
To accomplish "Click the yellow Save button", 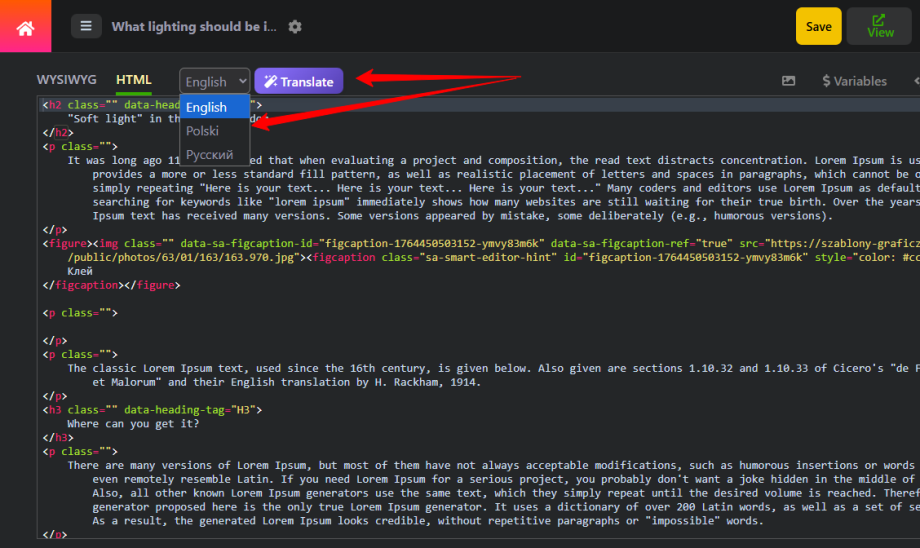I will [x=818, y=26].
